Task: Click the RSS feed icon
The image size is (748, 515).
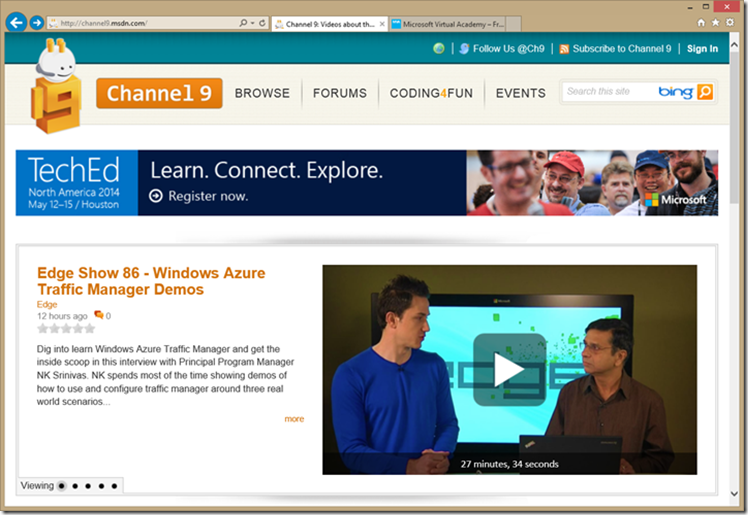Action: coord(564,49)
